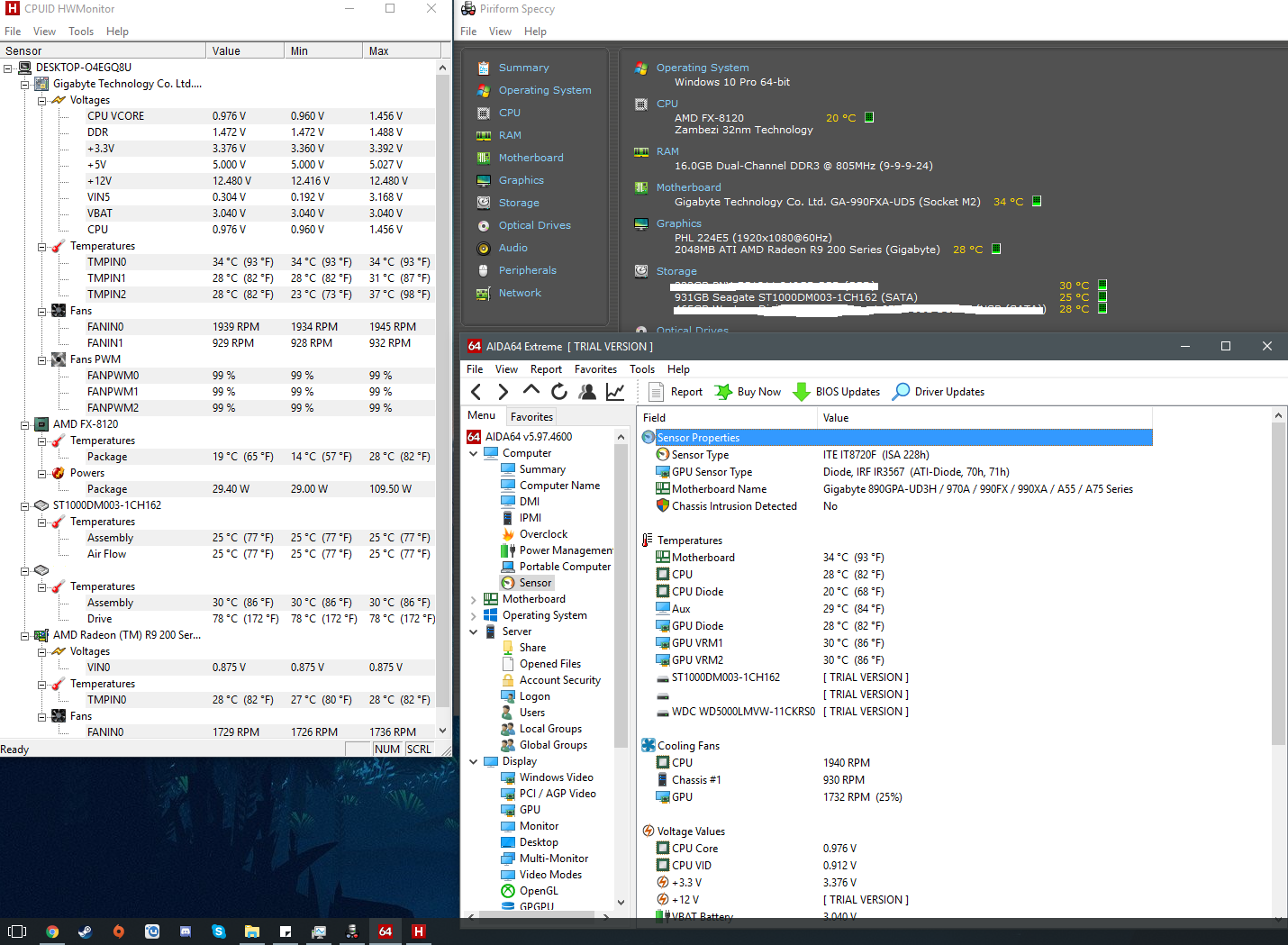
Task: Click the AIDA64 user account toolbar icon
Action: coord(587,392)
